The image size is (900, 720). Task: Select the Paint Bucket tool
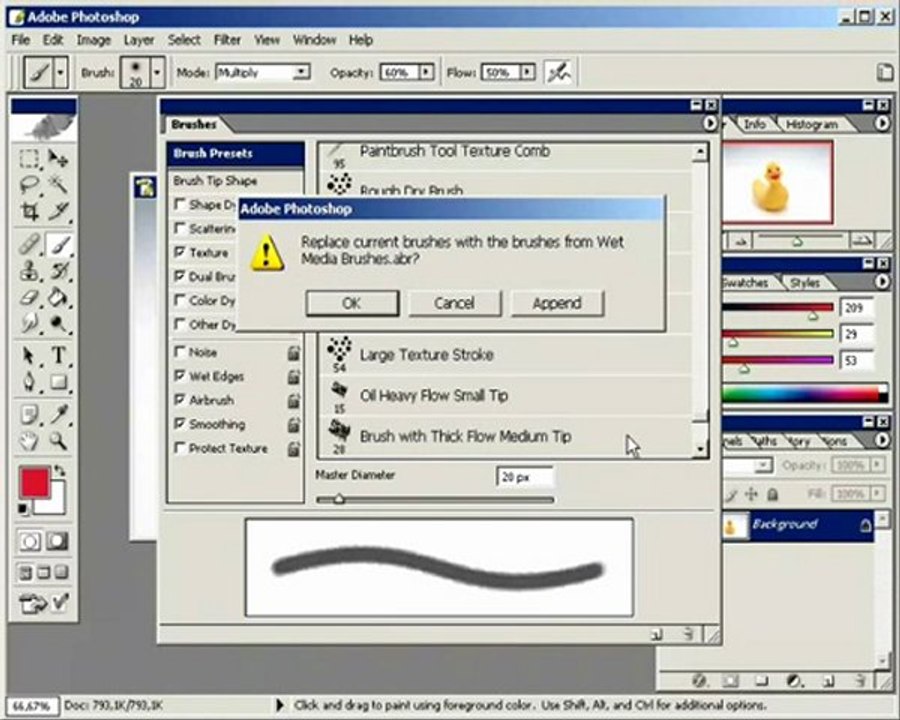[59, 297]
